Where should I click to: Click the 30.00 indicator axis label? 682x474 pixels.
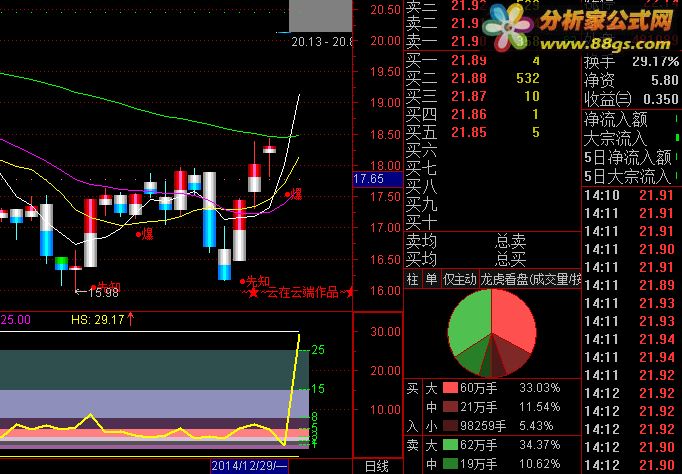[385, 331]
